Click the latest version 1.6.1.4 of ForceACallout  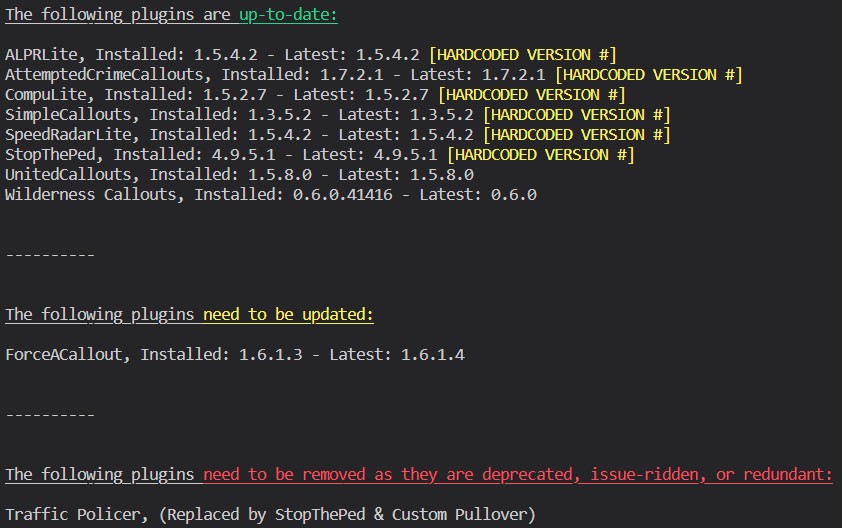click(432, 355)
